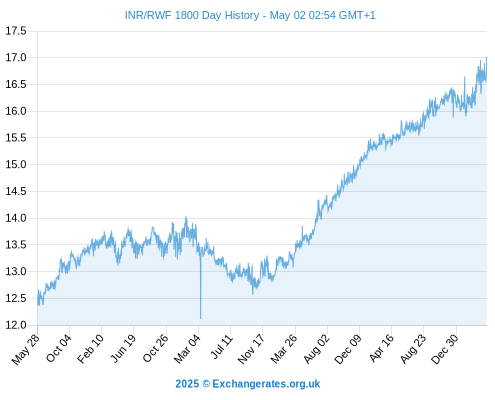495x400 pixels.
Task: Click the 12.0 y-axis value label
Action: [16, 325]
